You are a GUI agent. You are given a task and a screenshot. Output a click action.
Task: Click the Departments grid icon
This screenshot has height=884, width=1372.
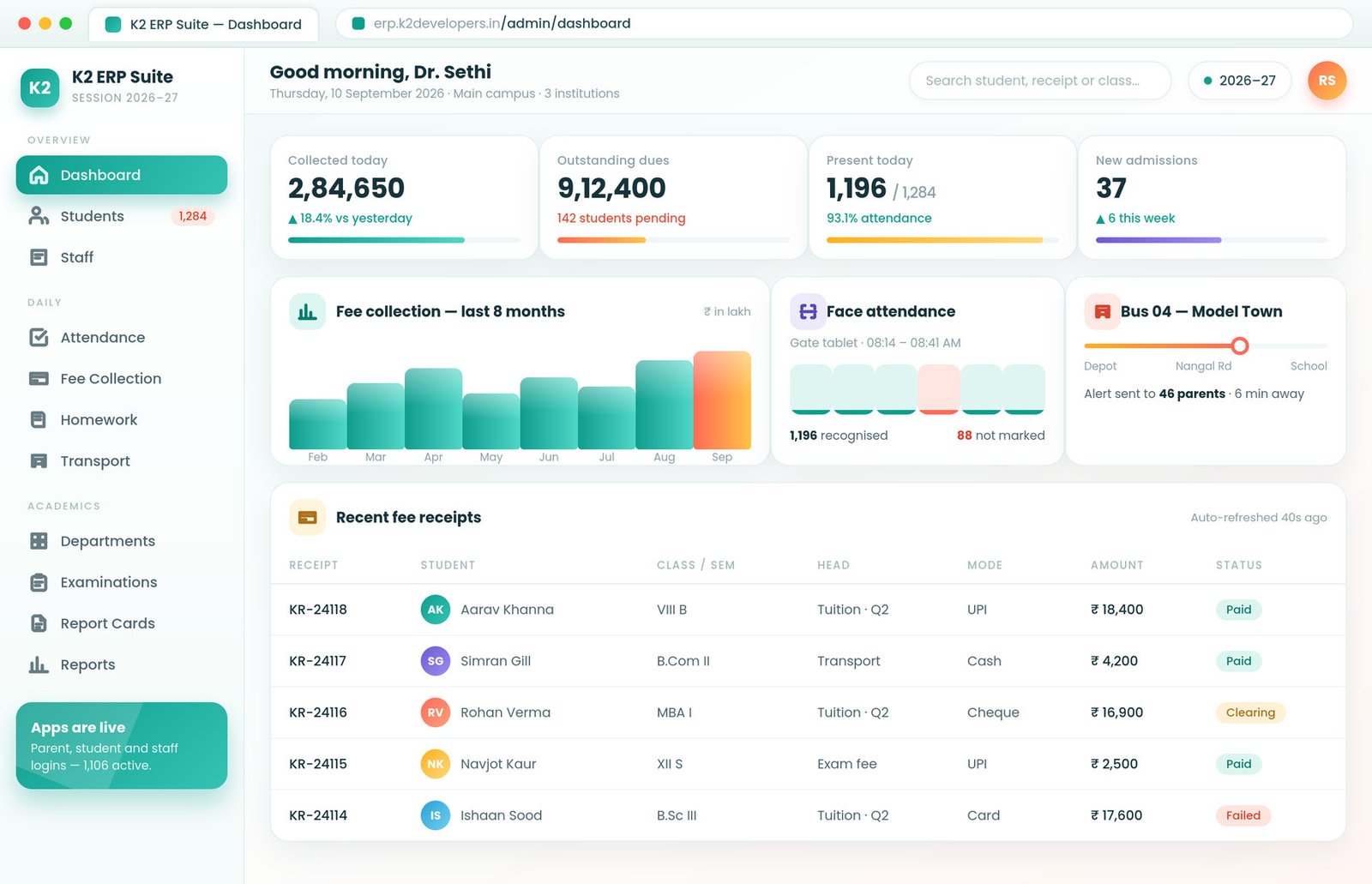[x=39, y=541]
